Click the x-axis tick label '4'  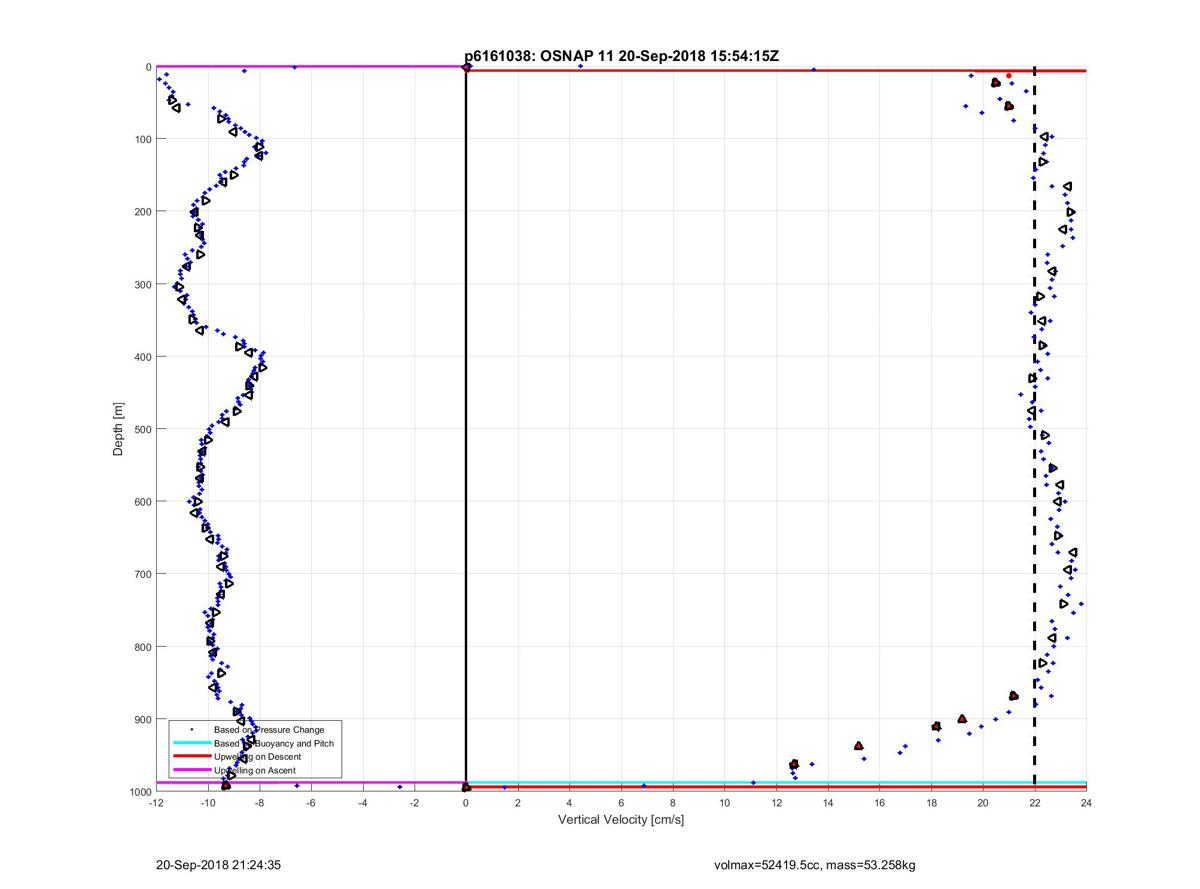click(x=569, y=802)
